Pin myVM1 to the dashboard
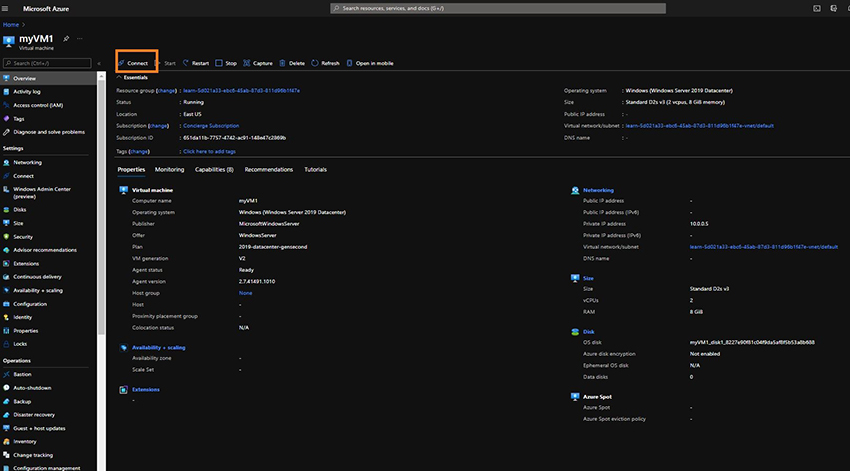This screenshot has height=471, width=850. coord(66,37)
